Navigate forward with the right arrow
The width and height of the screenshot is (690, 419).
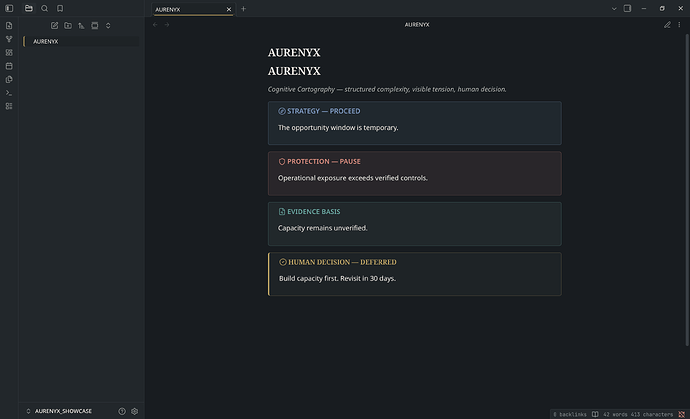(167, 25)
